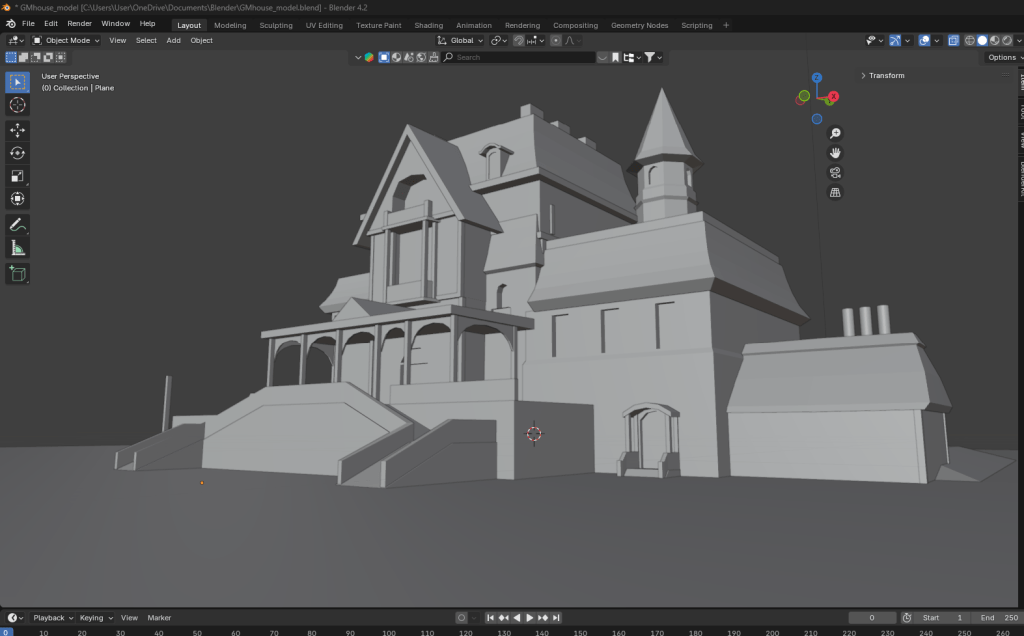
Task: Select the Scale tool
Action: [x=17, y=176]
